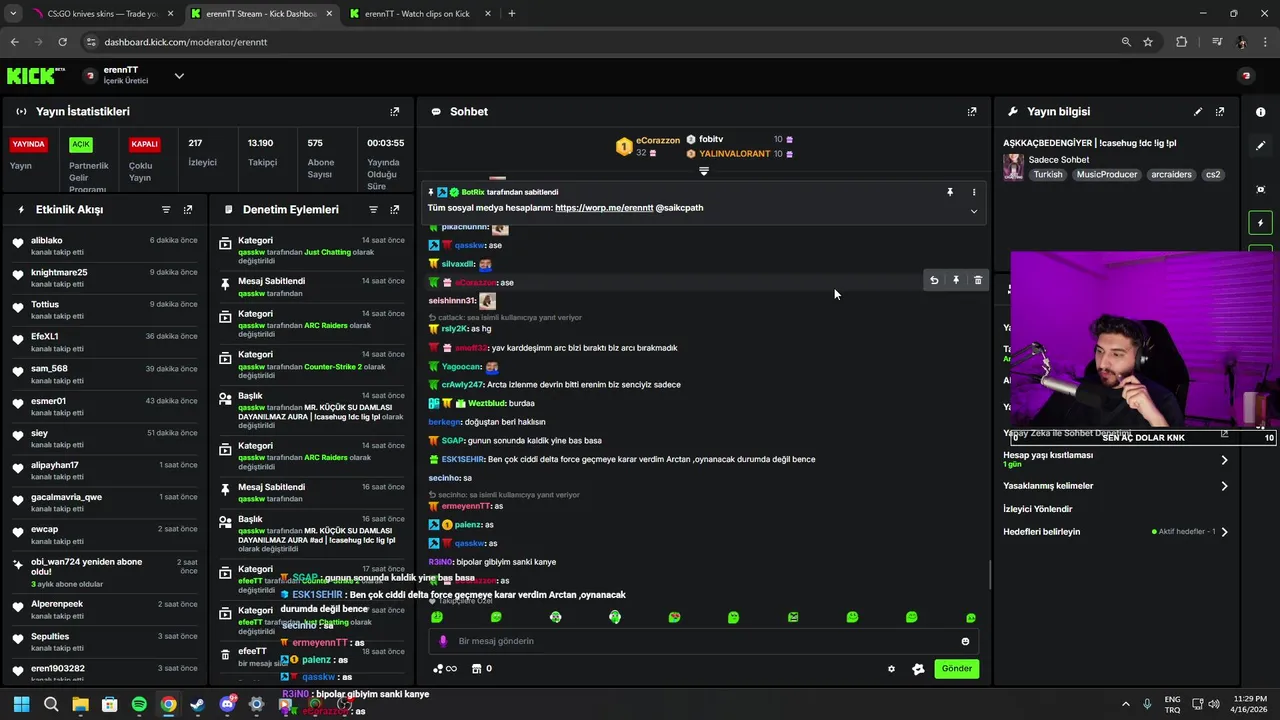Edit stream info with the pencil icon in Yayın bilgisi header
The height and width of the screenshot is (720, 1280).
(x=1198, y=112)
